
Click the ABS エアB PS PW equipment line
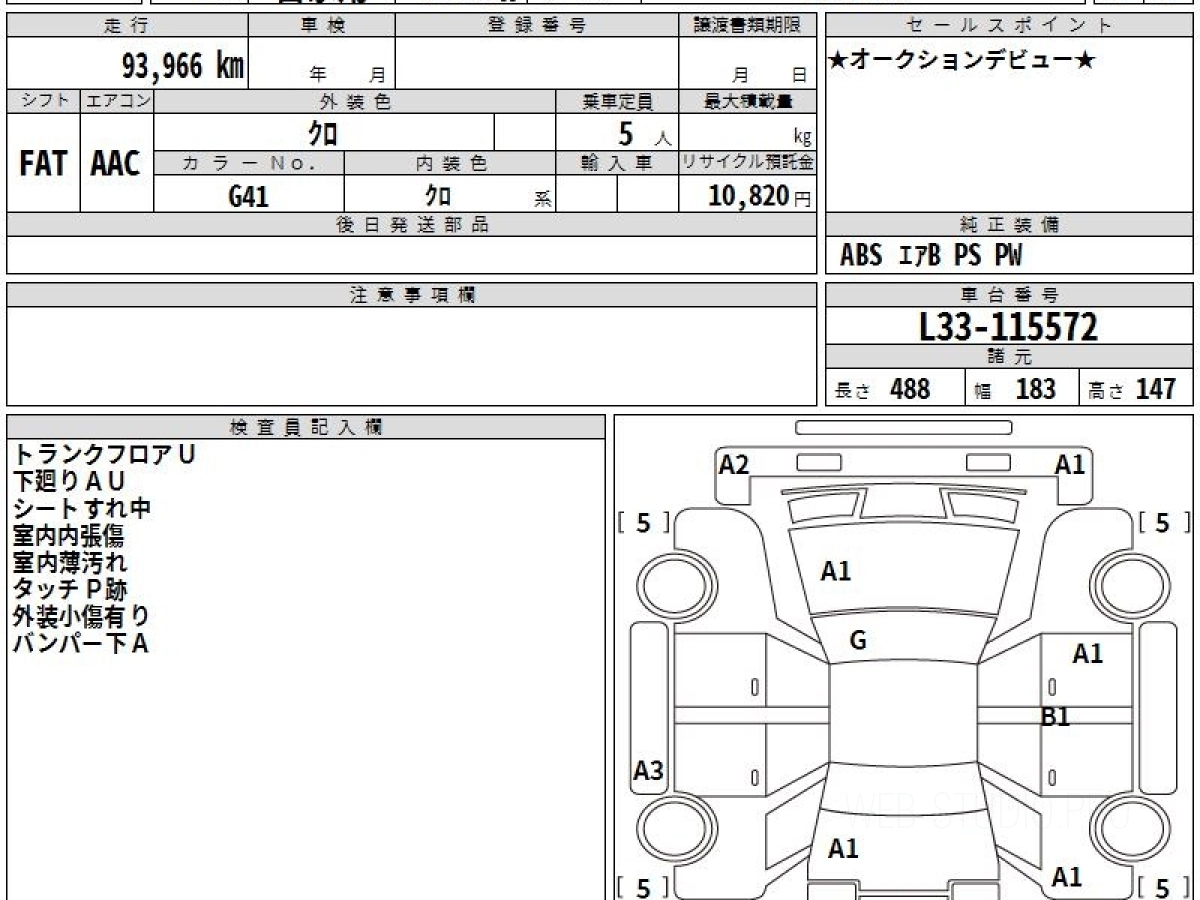tap(931, 256)
